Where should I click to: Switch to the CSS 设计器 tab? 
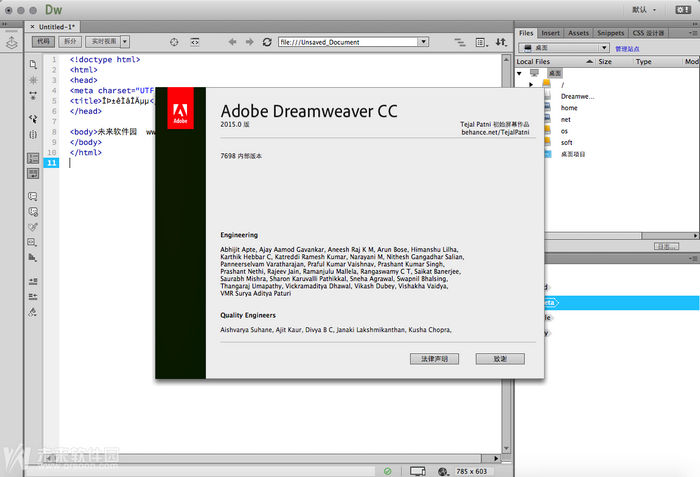[x=648, y=33]
